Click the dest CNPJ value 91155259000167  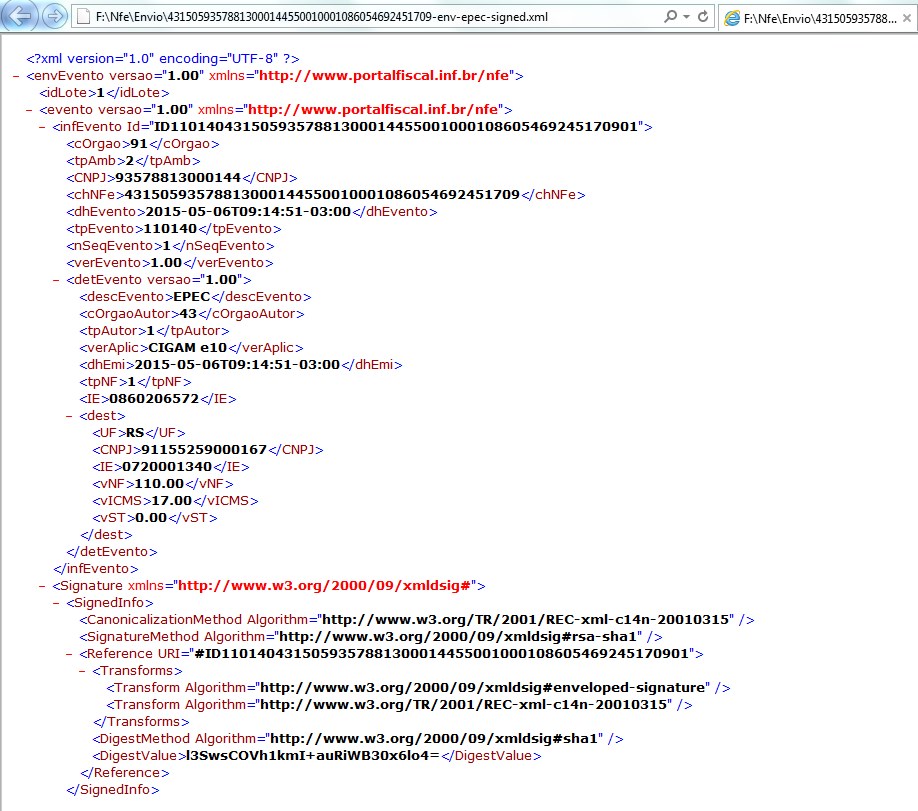pos(204,449)
